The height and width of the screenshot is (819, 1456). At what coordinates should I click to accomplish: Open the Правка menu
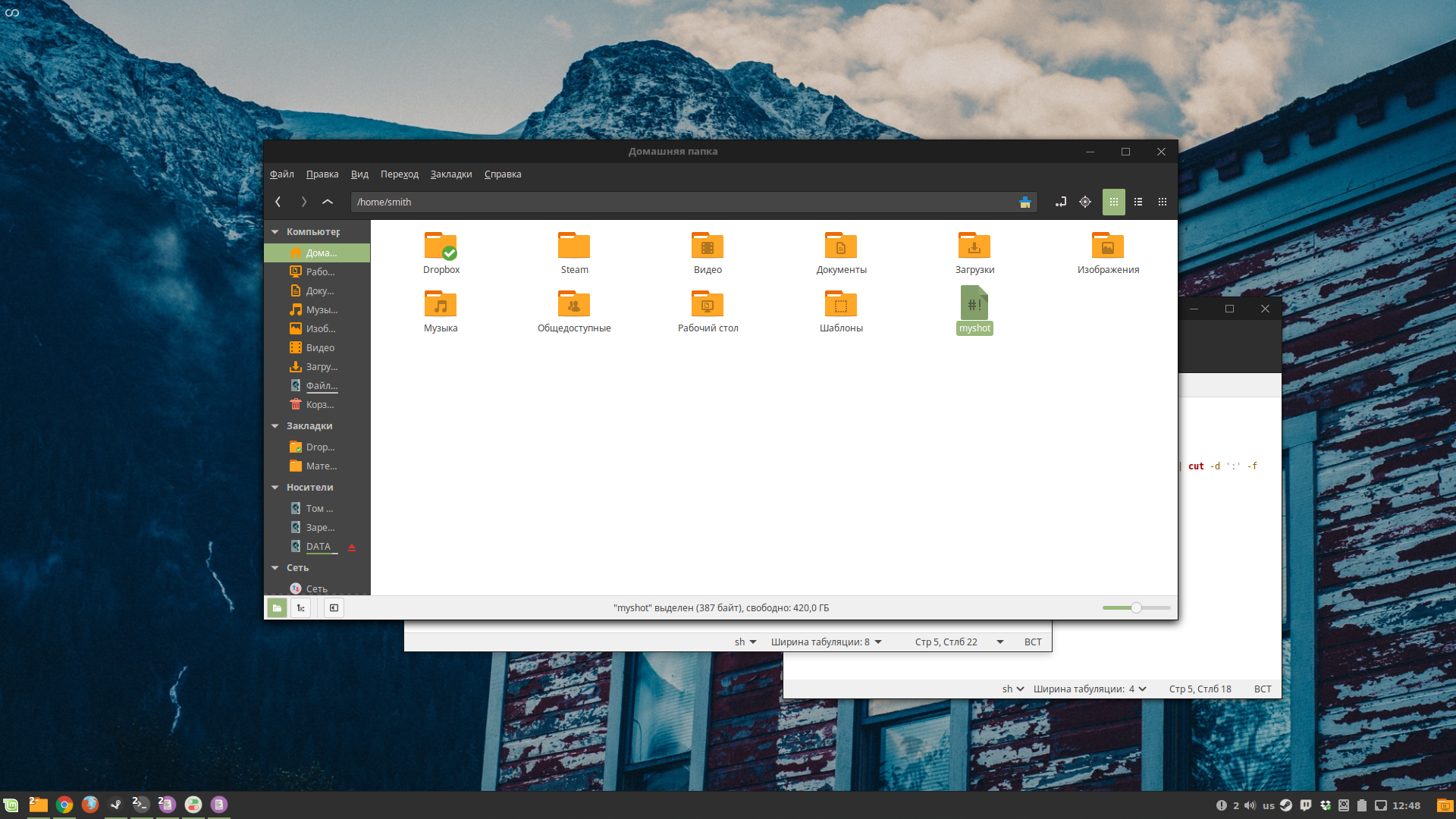click(322, 174)
